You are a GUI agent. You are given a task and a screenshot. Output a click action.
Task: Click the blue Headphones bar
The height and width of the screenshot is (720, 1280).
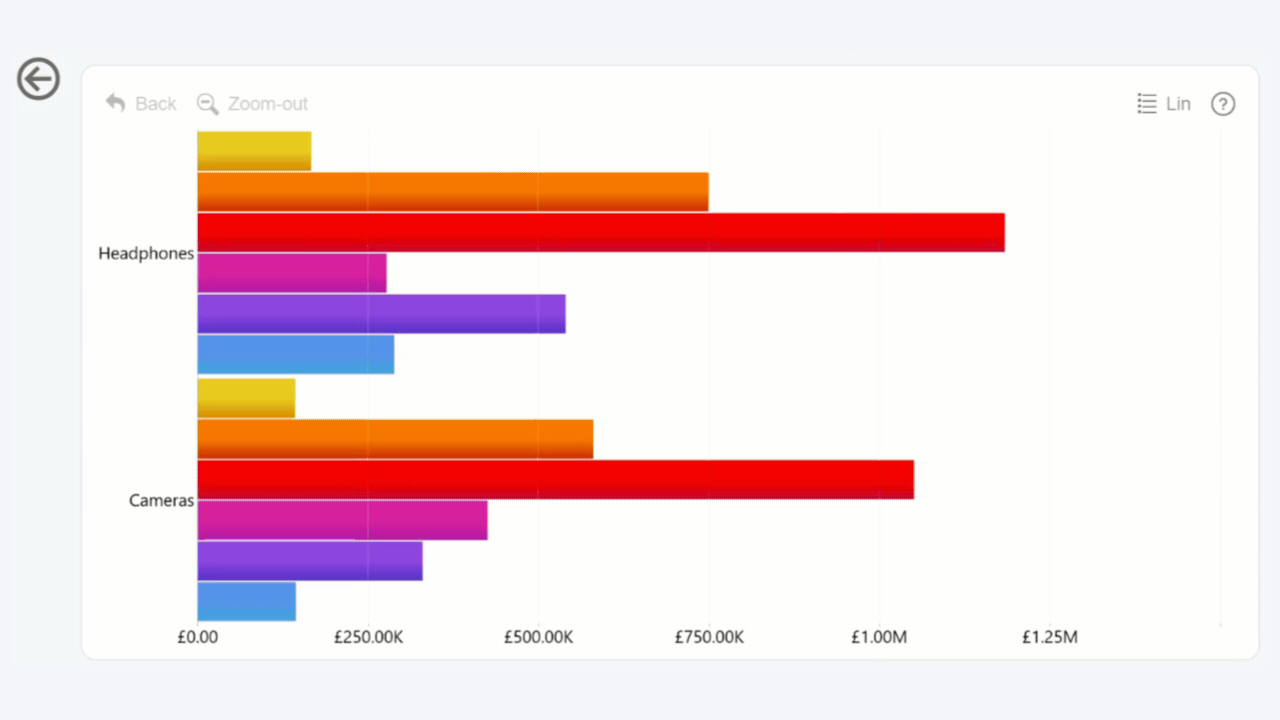point(295,355)
